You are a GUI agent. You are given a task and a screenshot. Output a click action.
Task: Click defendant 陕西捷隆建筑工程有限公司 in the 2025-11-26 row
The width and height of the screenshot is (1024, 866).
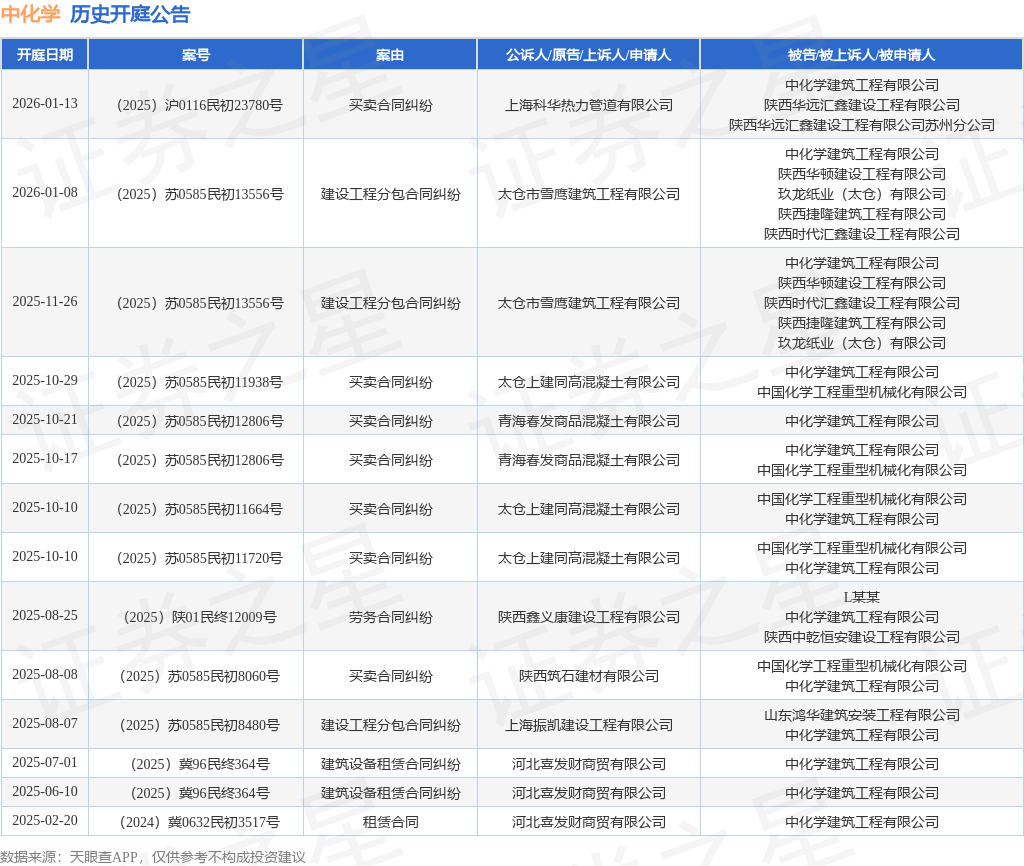(861, 323)
